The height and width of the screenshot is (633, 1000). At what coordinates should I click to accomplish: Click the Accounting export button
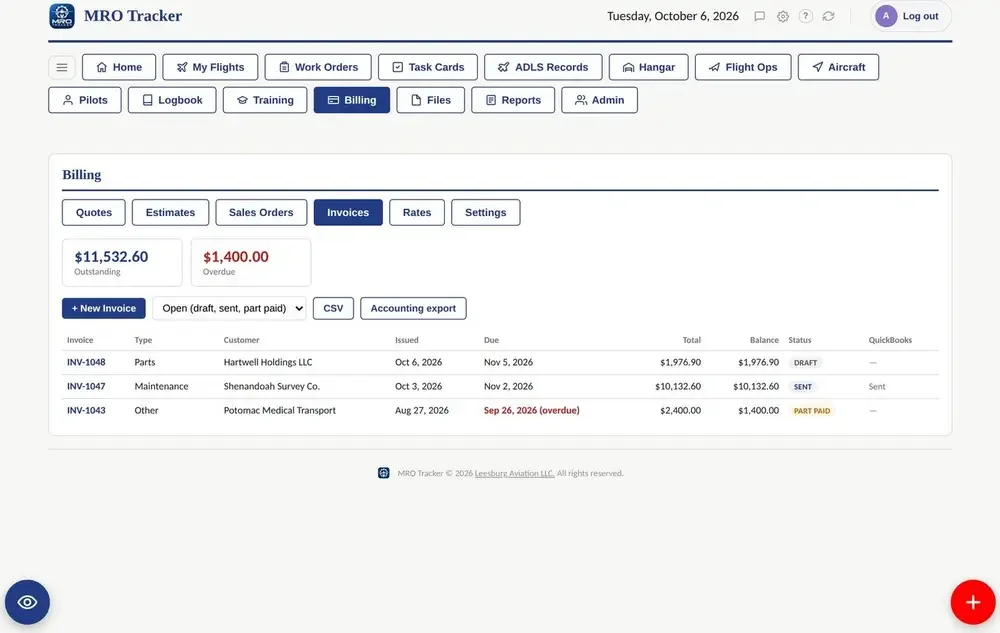pos(413,309)
